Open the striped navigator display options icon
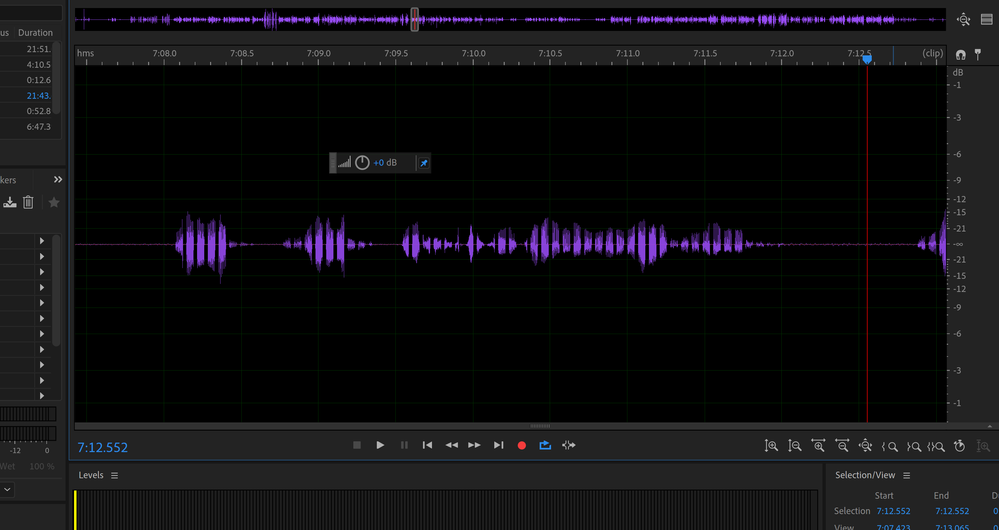 point(986,20)
